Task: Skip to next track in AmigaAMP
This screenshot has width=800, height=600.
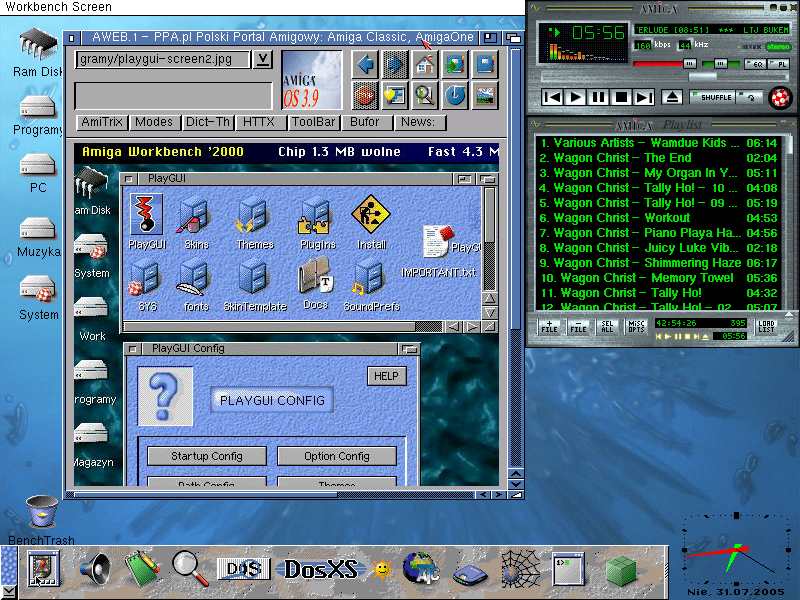Action: 643,97
